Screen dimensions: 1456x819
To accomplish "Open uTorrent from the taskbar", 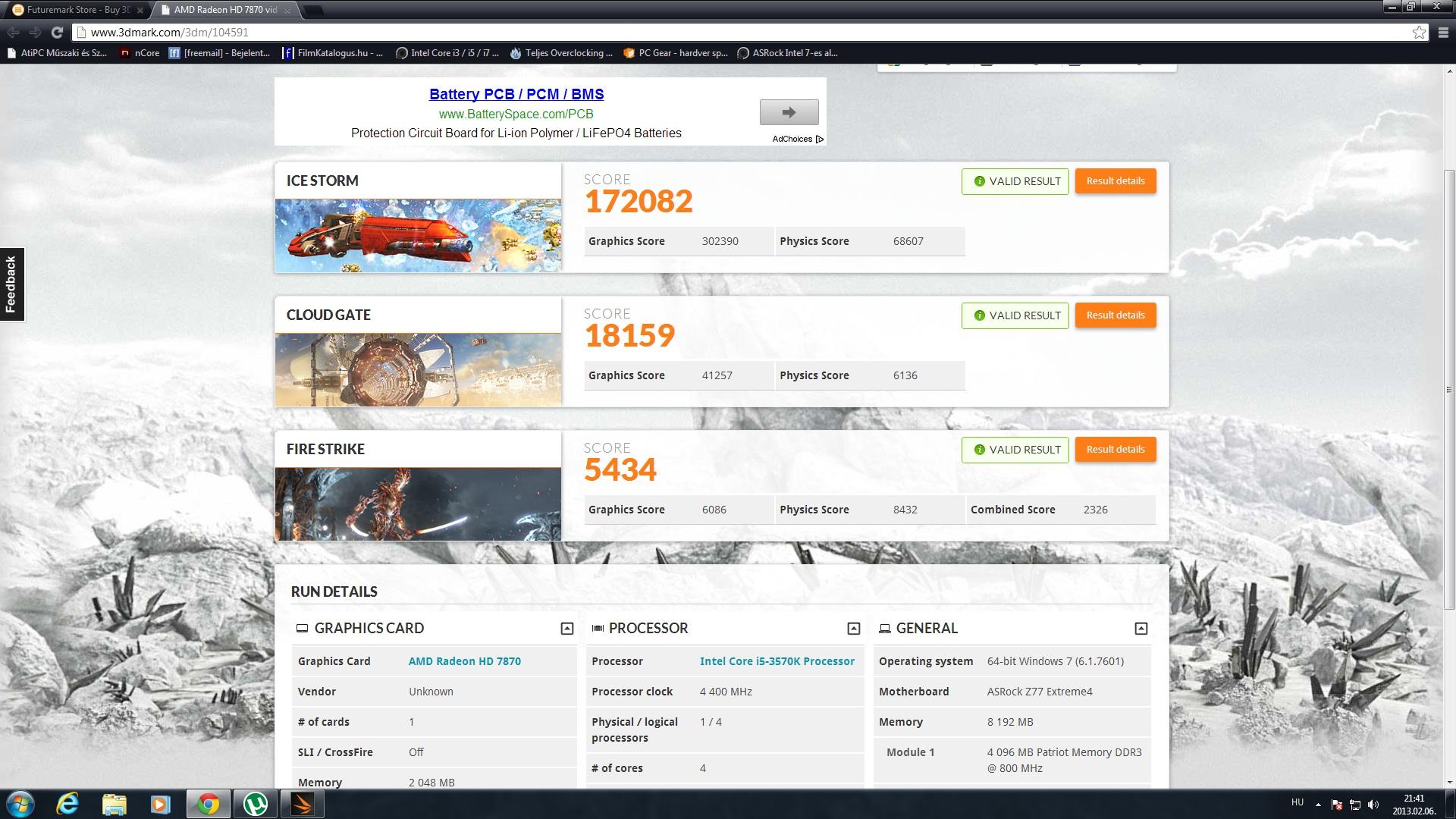I will pos(255,804).
